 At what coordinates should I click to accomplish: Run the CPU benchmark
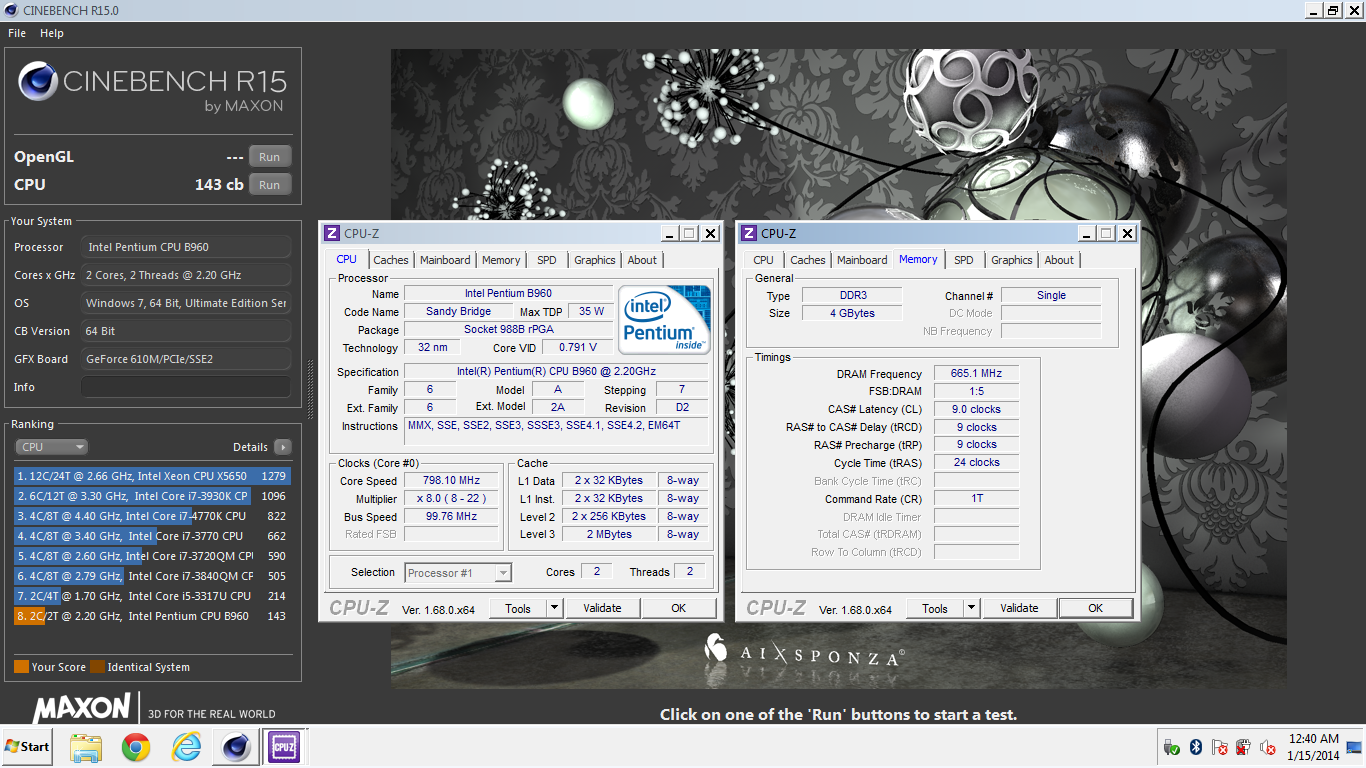270,185
